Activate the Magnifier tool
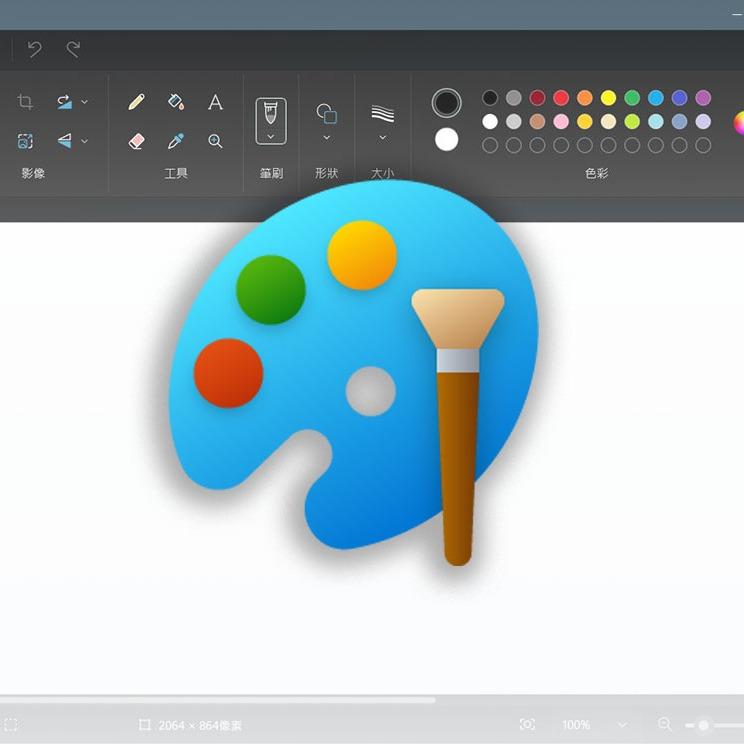The image size is (744, 744). pyautogui.click(x=215, y=141)
